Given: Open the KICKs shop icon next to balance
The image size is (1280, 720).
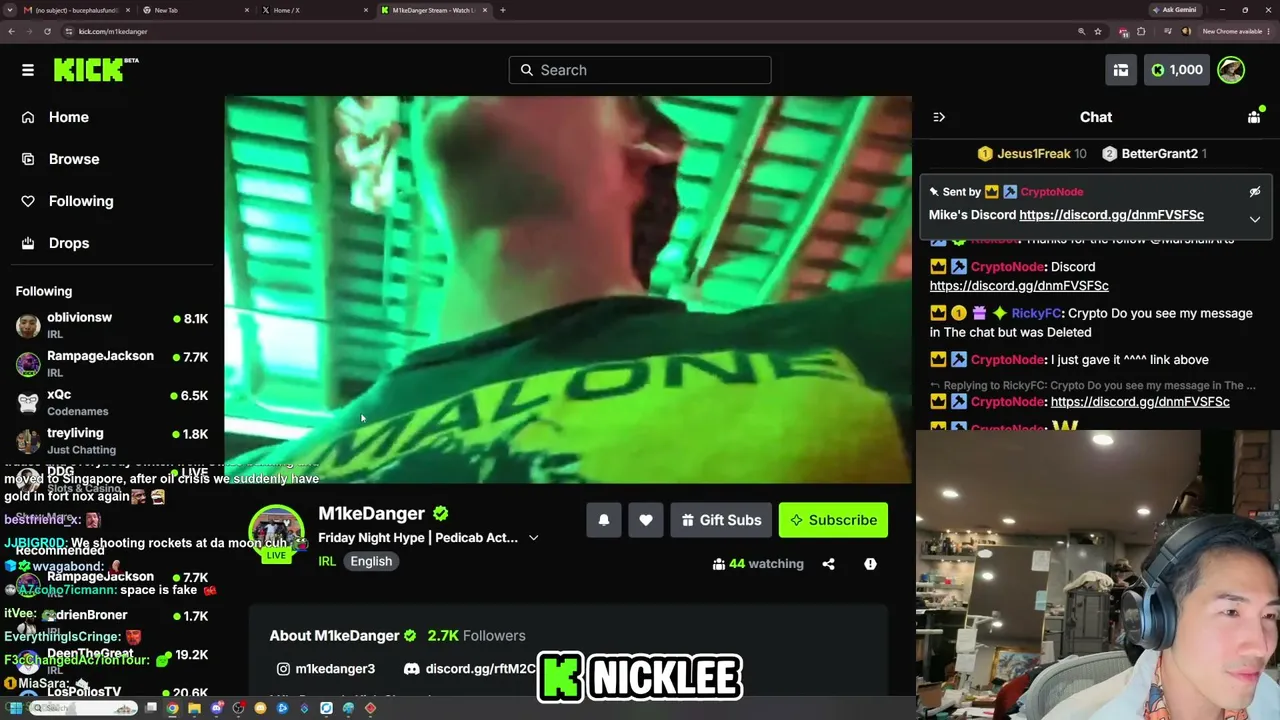Looking at the screenshot, I should [x=1121, y=70].
